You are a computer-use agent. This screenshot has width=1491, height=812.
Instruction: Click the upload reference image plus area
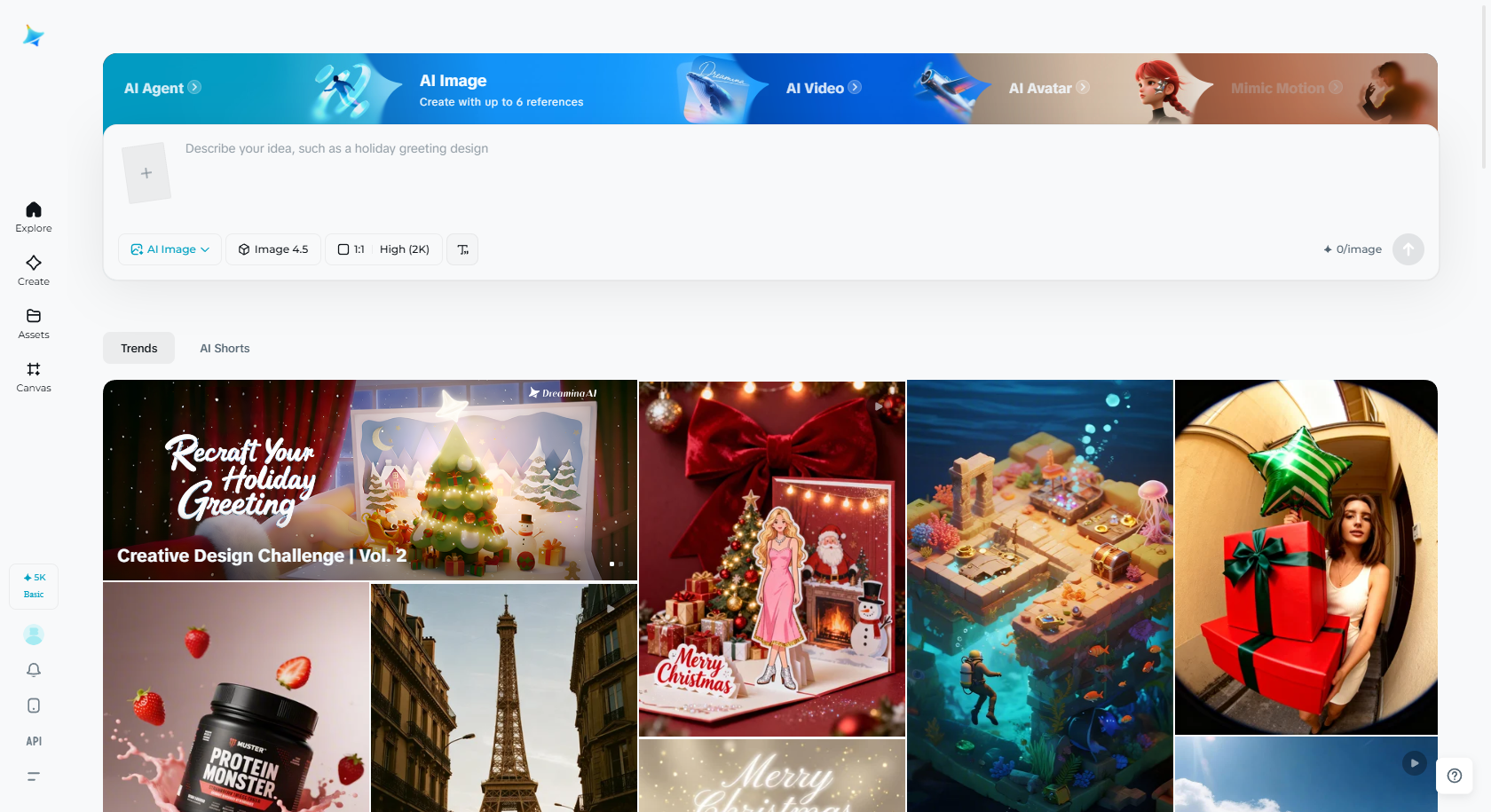tap(147, 172)
